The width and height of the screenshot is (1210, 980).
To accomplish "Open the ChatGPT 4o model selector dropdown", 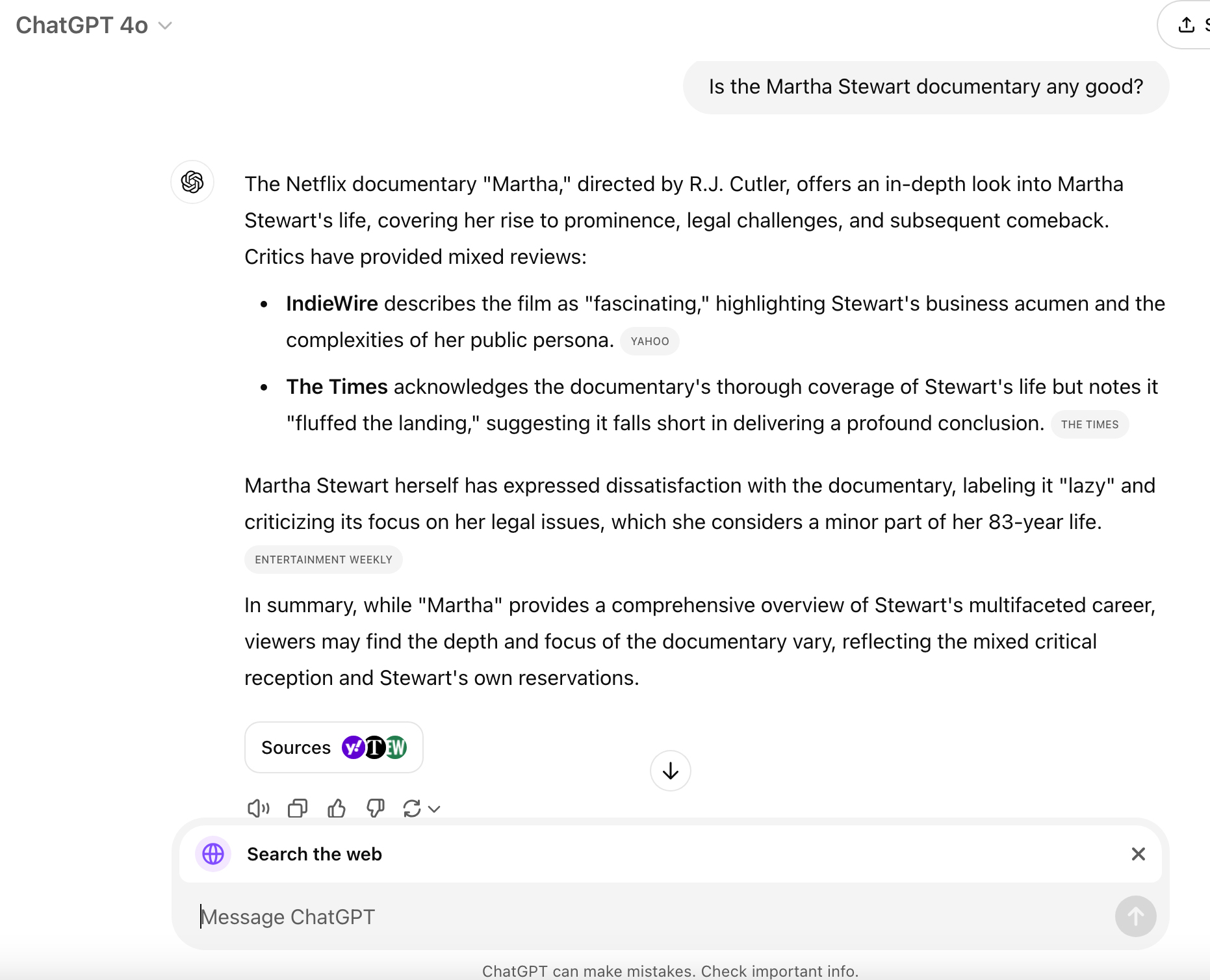I will [x=94, y=25].
